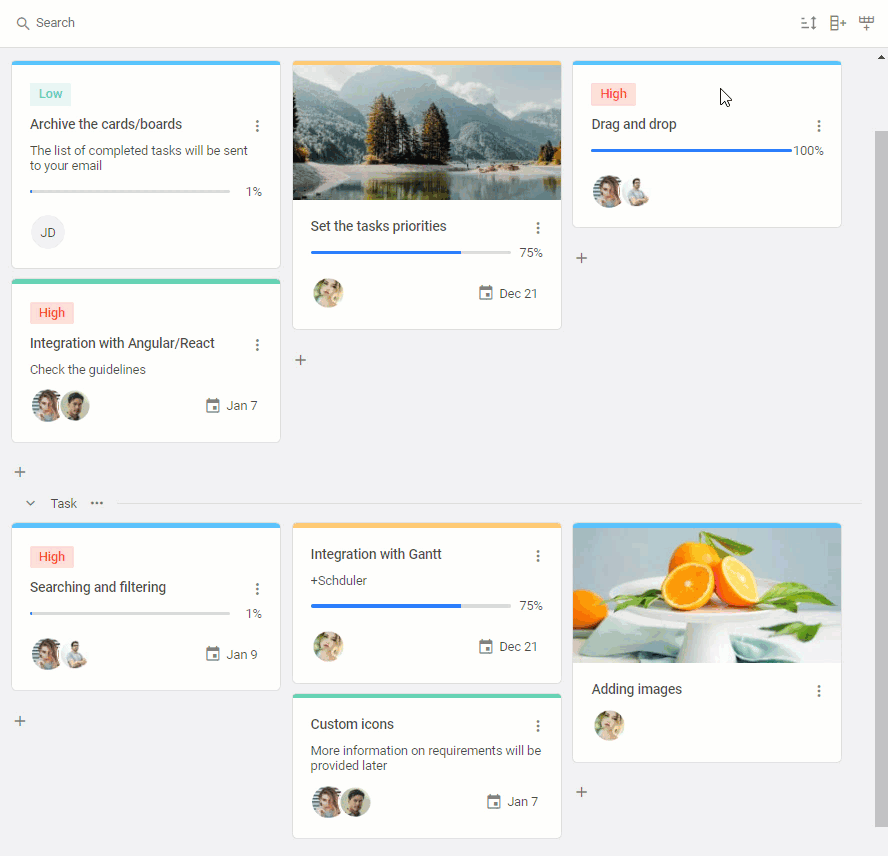Click the JD user avatar
The width and height of the screenshot is (888, 856).
tap(48, 232)
